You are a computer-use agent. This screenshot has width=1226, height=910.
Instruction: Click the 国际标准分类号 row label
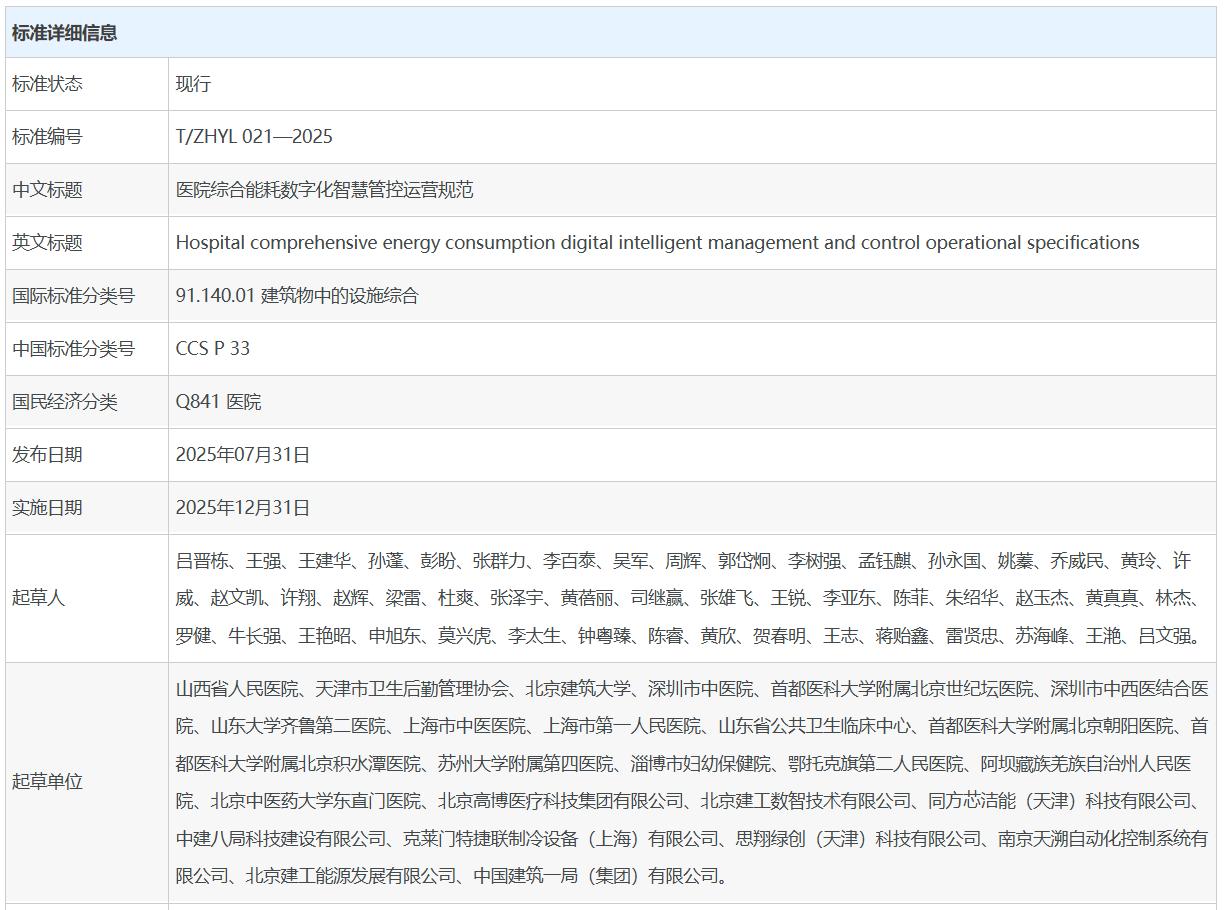pyautogui.click(x=73, y=296)
